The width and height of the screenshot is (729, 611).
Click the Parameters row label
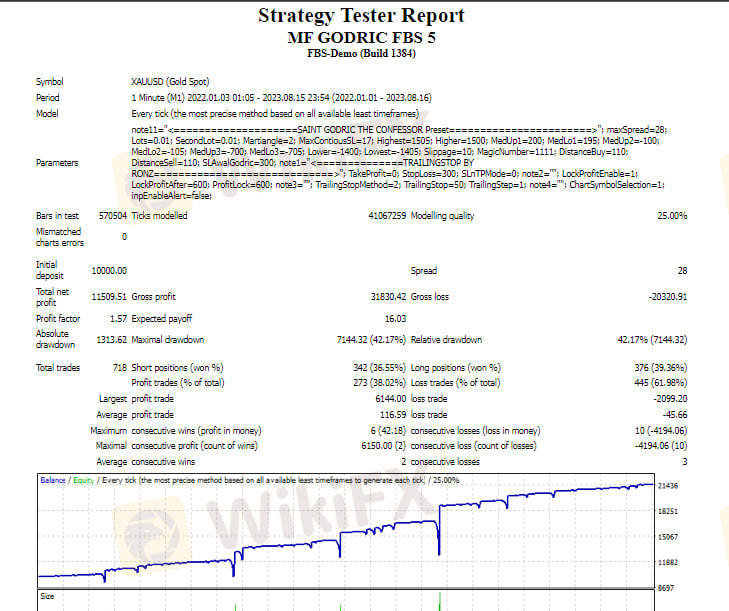(57, 163)
